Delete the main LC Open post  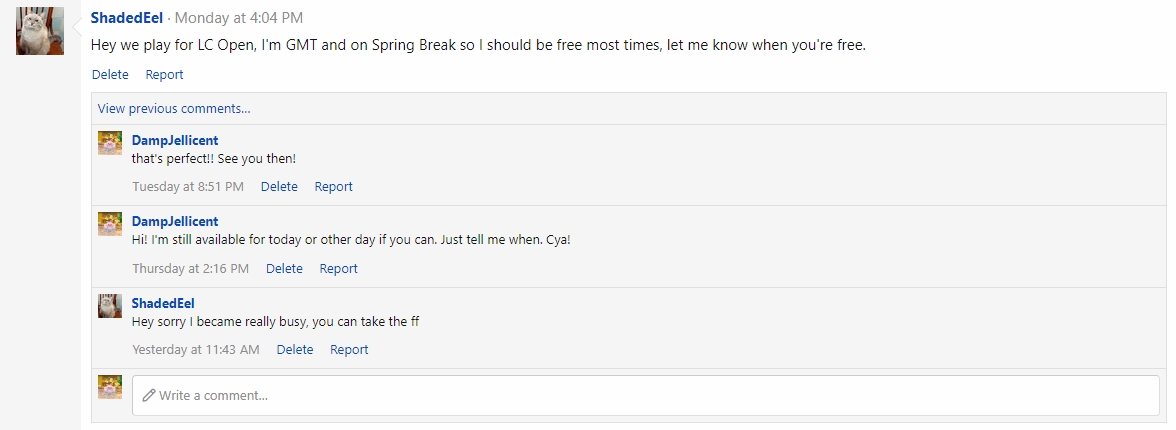[110, 74]
